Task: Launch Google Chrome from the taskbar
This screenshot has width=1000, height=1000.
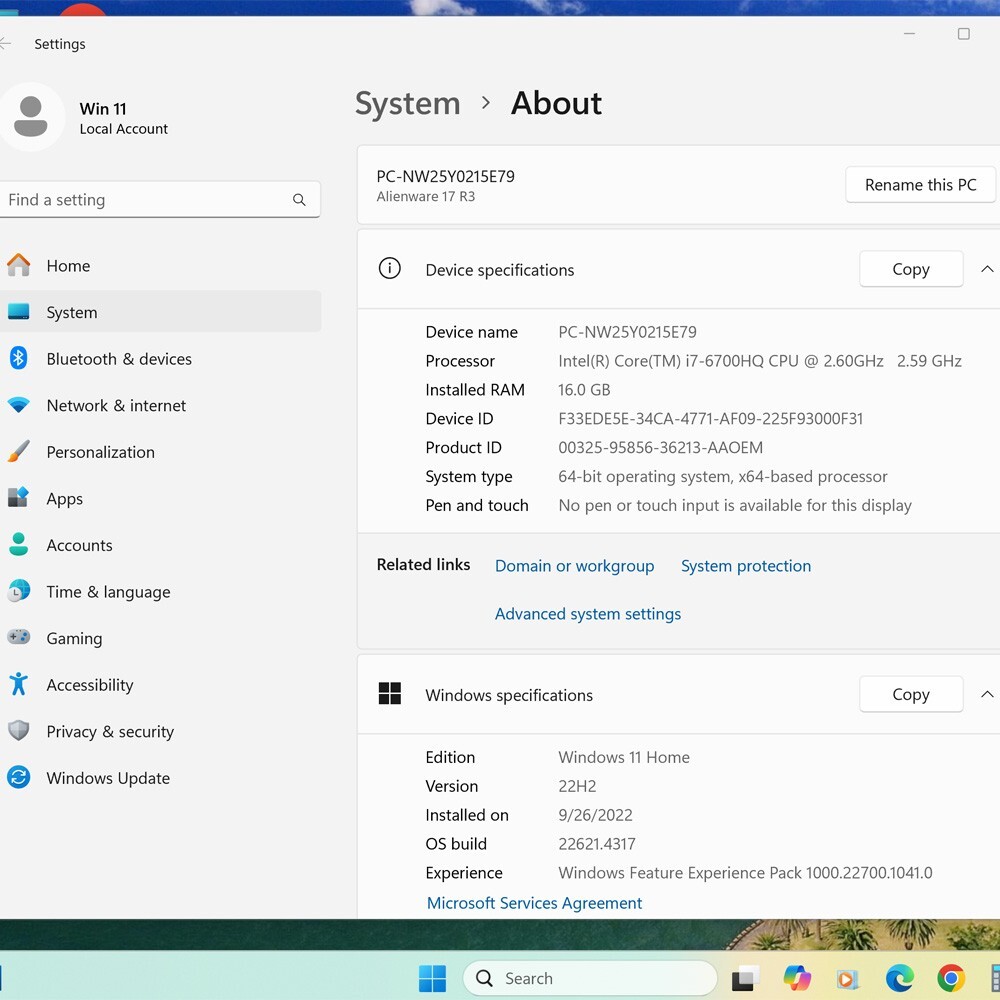Action: 951,978
